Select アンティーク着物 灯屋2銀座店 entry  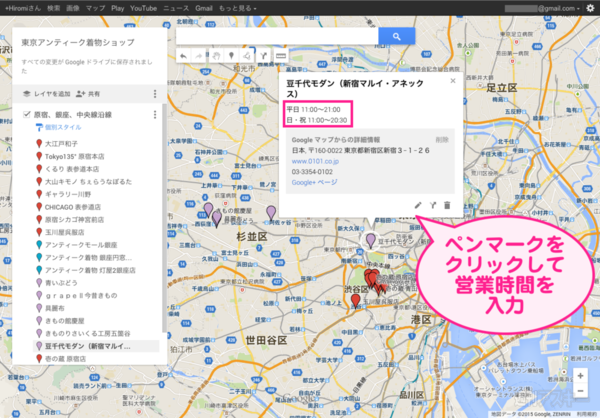point(90,270)
